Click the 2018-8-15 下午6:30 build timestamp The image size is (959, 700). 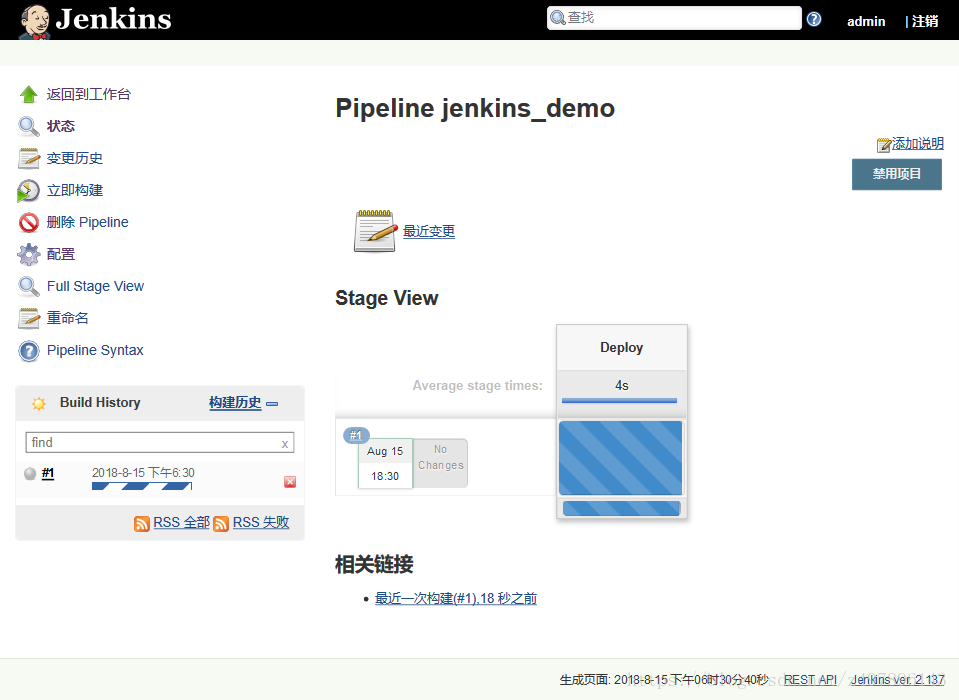[143, 473]
